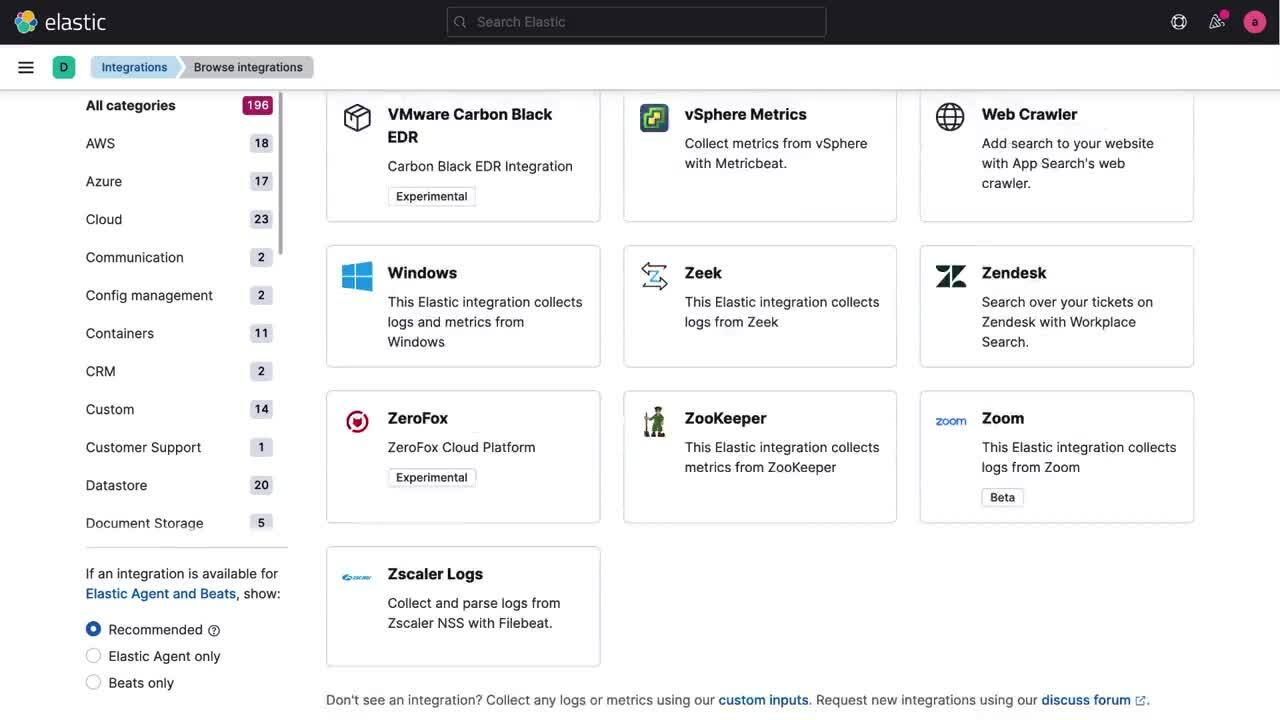1280x720 pixels.
Task: Click the category list scrollbar
Action: pos(281,173)
